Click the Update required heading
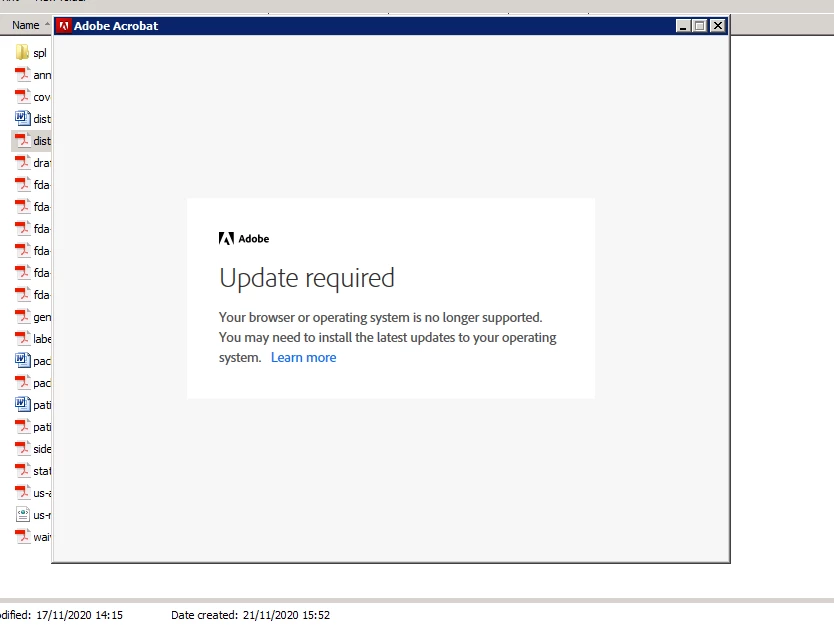Viewport: 834px width, 627px height. (x=307, y=278)
